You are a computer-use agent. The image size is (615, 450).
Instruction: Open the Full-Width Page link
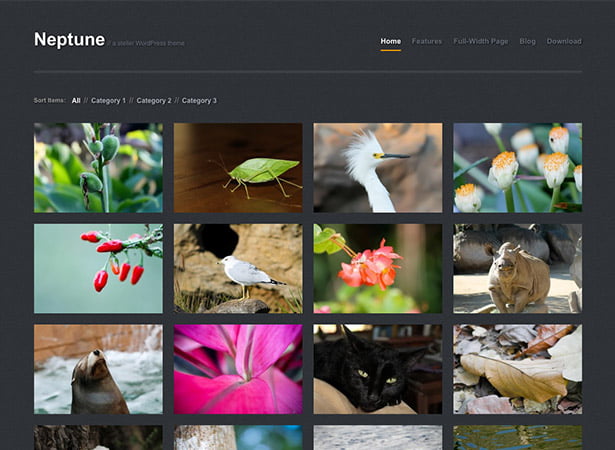[480, 41]
